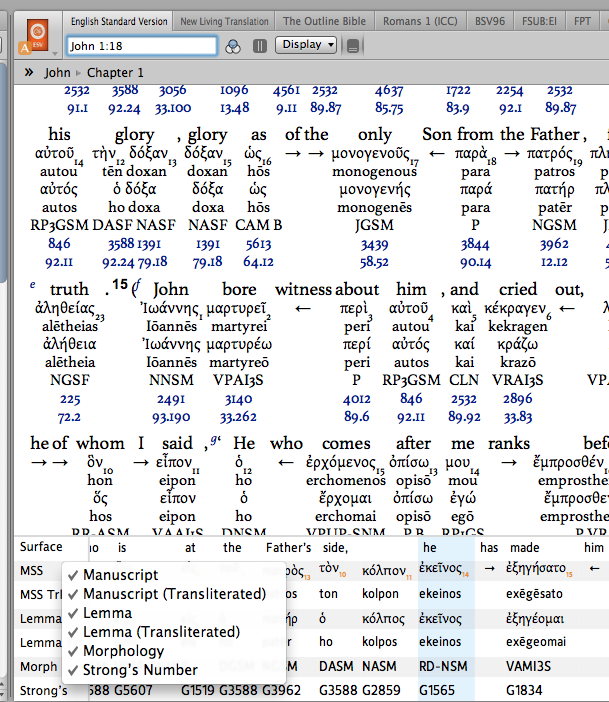Click ἐξηγήσατο in the interlinear pane
Screen dimensions: 609x702
[x=536, y=568]
